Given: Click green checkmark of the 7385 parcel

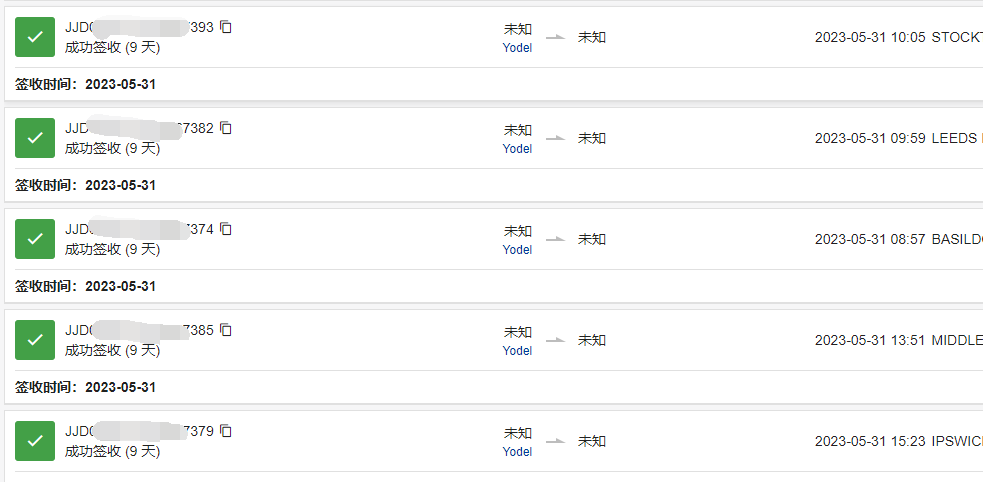Looking at the screenshot, I should coord(35,340).
